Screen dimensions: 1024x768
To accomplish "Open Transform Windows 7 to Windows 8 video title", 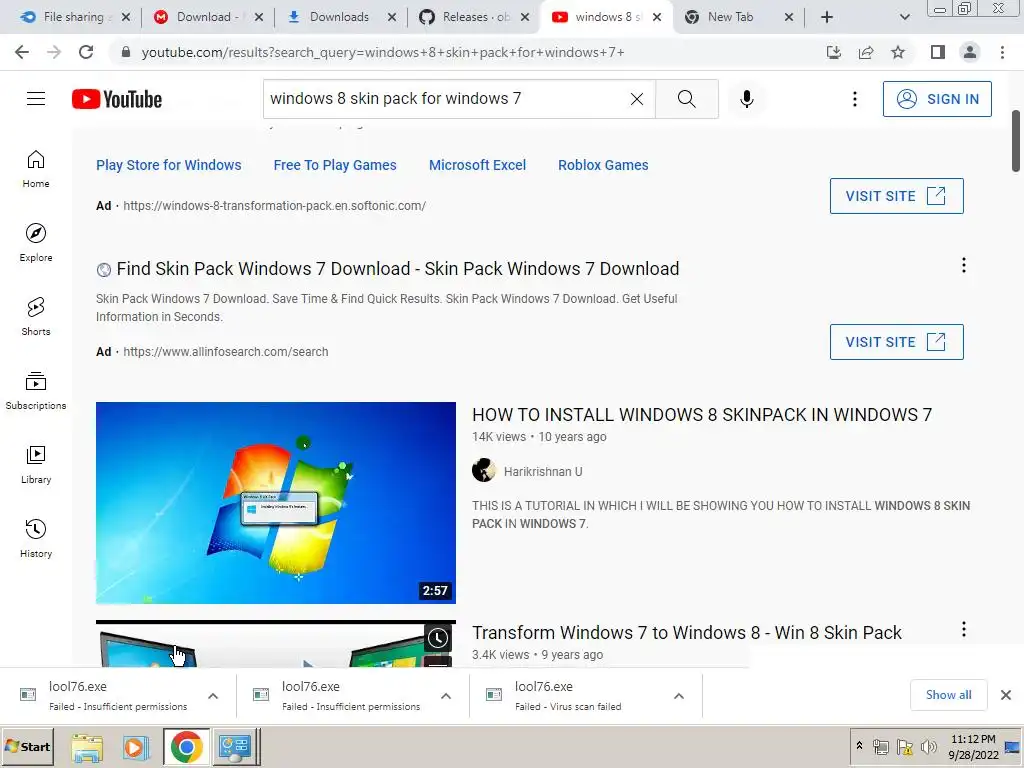I will (x=686, y=633).
